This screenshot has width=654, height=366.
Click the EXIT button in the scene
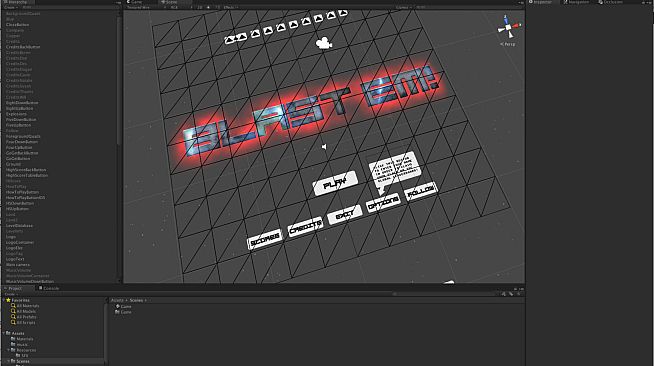point(345,215)
